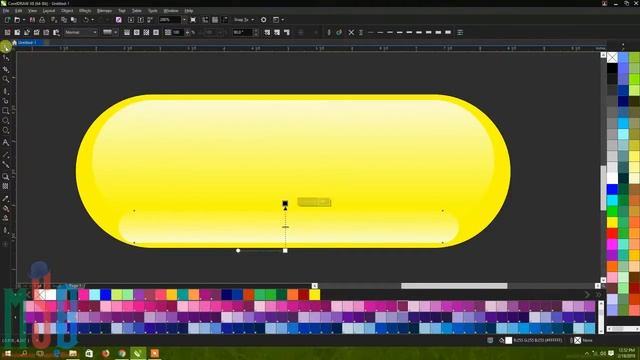
Task: Click the Clear transparency X icon
Action: (351, 32)
